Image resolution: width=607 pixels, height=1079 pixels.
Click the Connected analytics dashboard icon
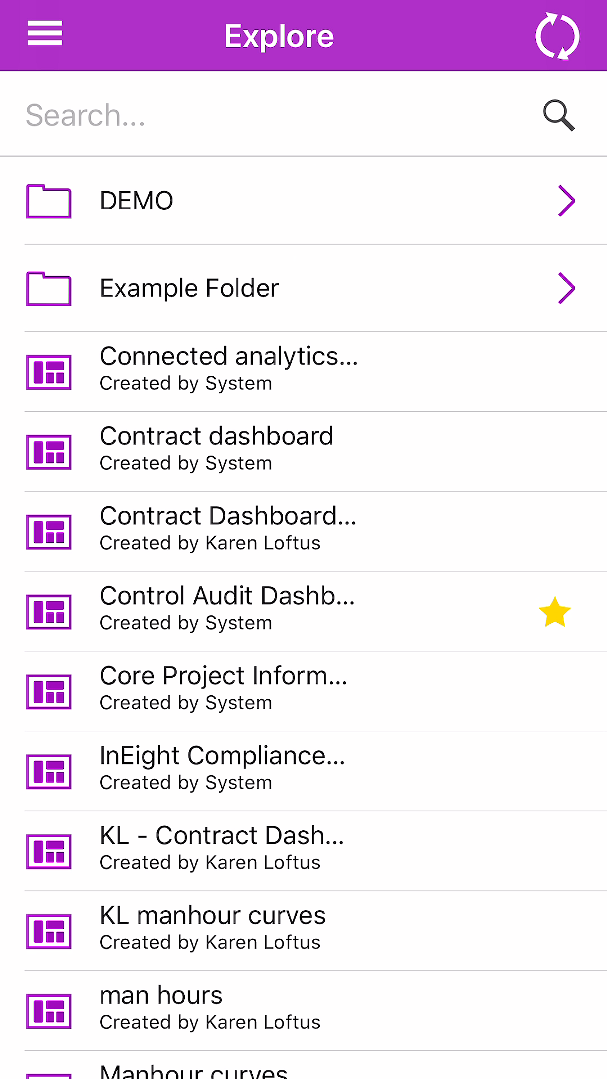(48, 372)
